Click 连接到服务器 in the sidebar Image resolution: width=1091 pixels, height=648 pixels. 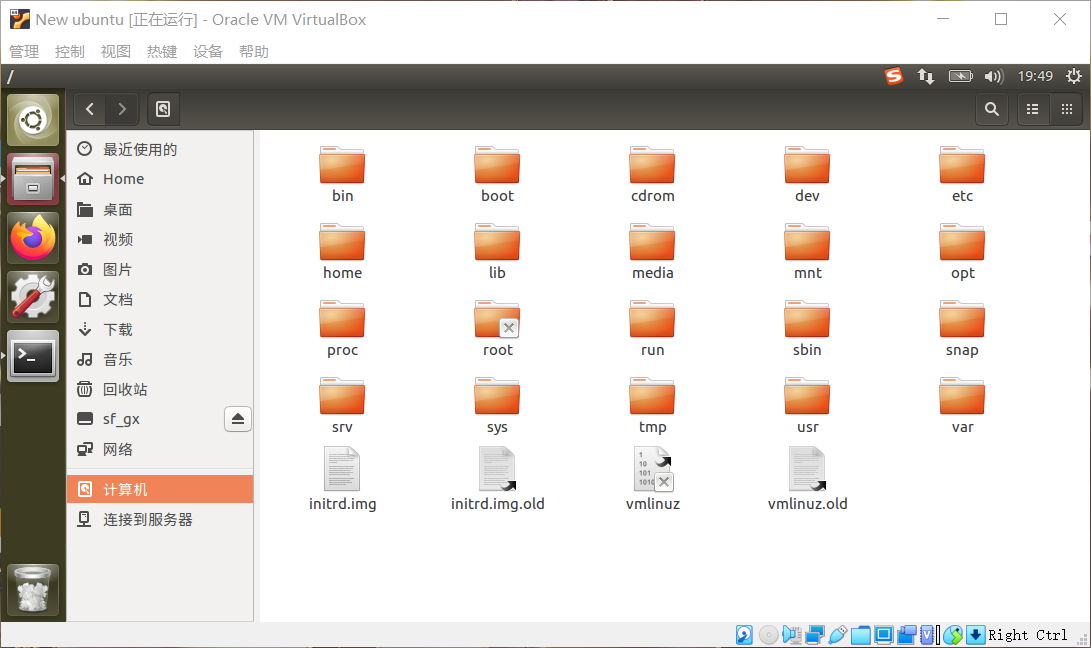point(160,519)
